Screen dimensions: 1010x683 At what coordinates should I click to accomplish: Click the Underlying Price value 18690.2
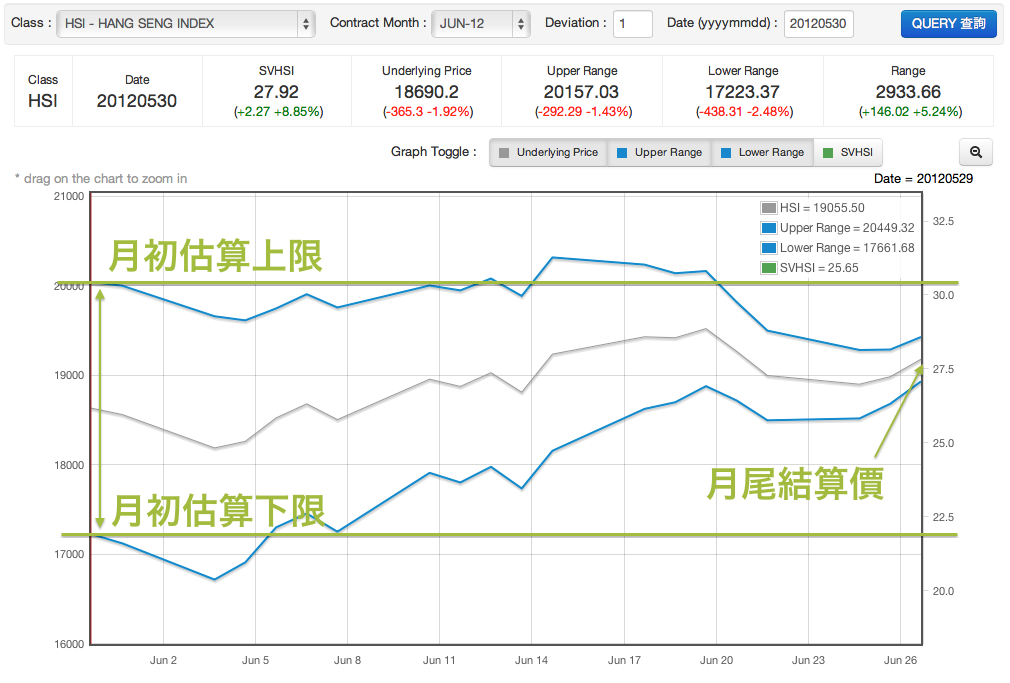426,92
